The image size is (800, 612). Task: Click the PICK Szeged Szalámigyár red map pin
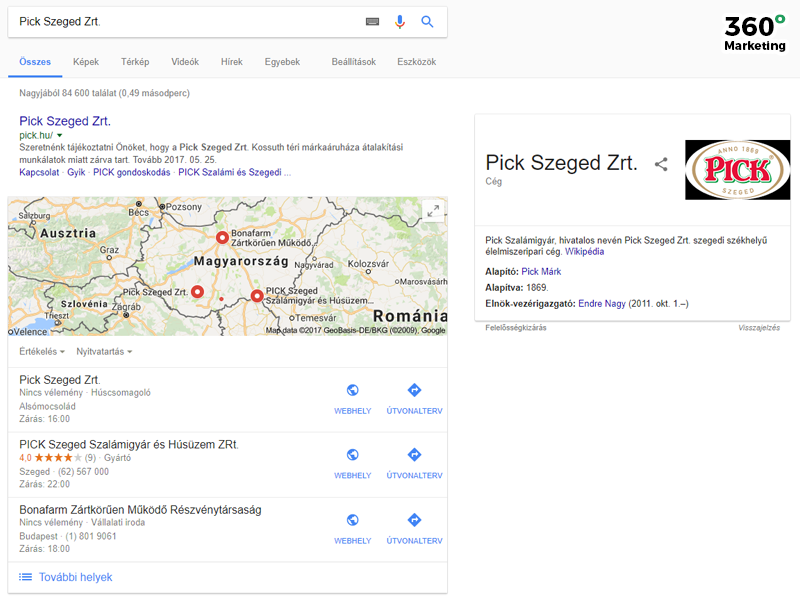click(257, 296)
